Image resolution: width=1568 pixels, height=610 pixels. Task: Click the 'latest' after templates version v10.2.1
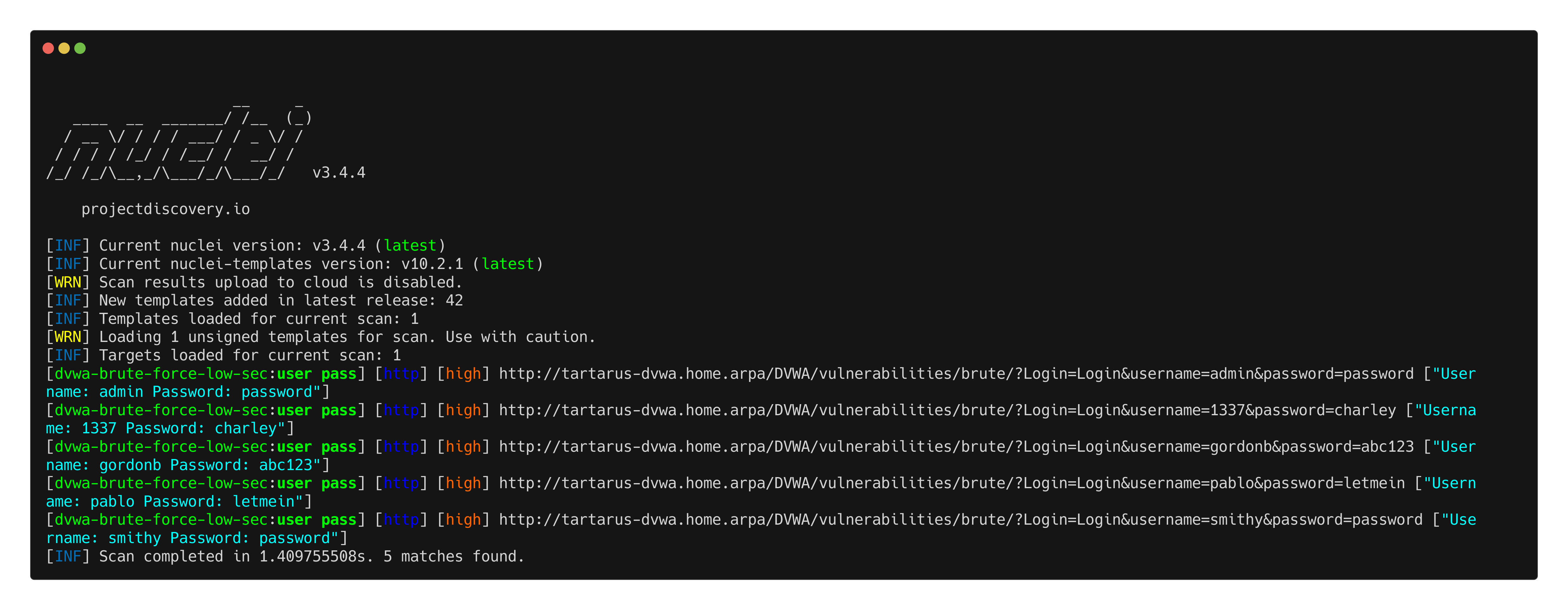(508, 264)
